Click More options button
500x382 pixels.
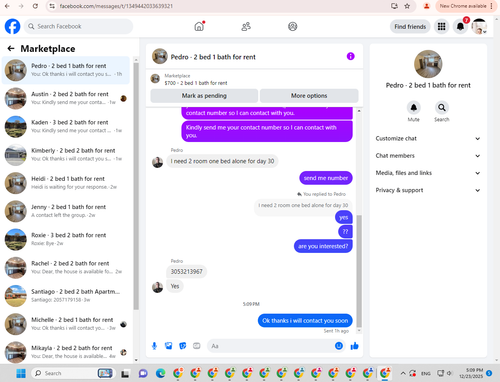coord(309,96)
